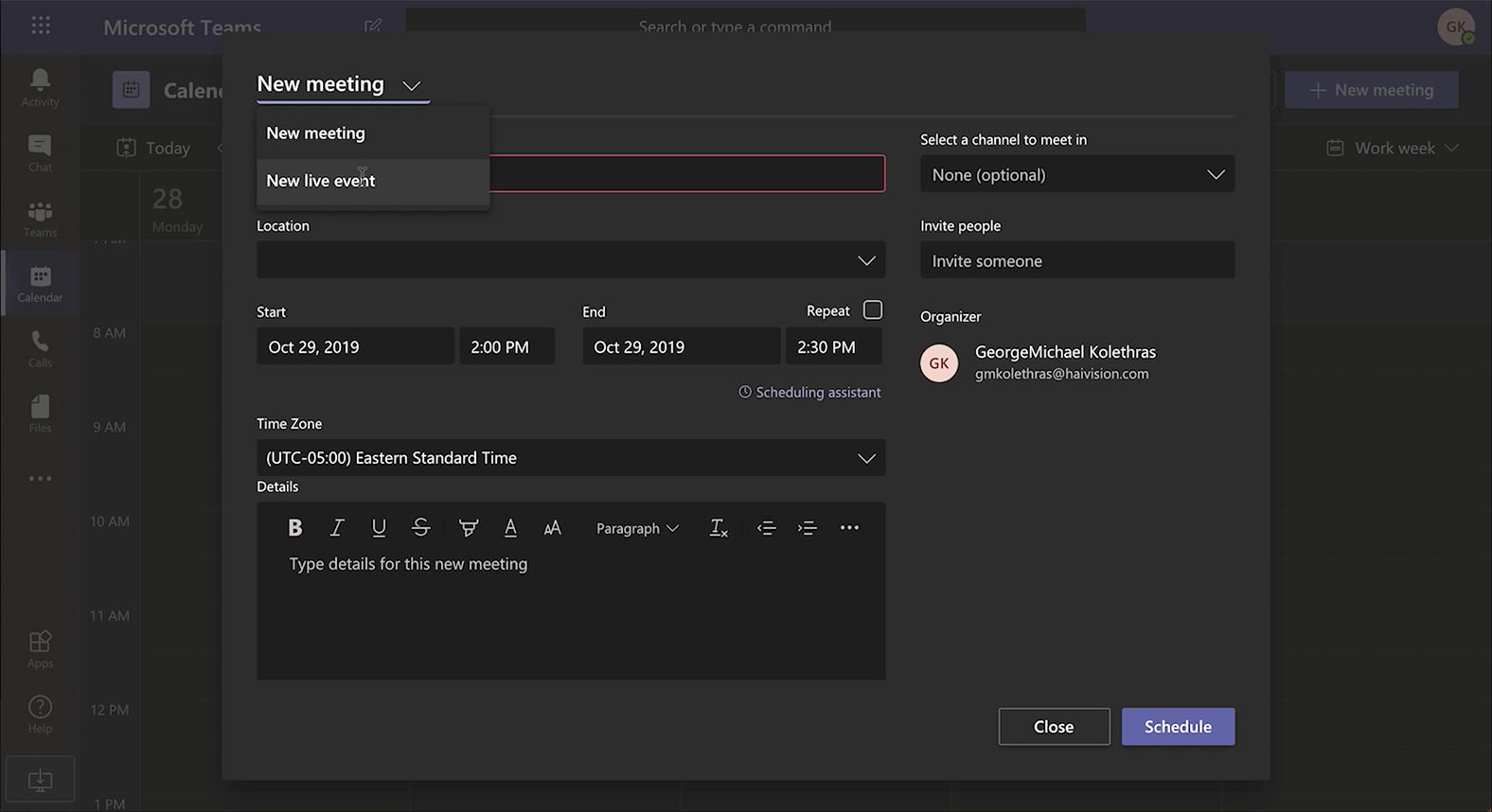Pick end time 2:30 PM
Image resolution: width=1492 pixels, height=812 pixels.
click(x=833, y=347)
